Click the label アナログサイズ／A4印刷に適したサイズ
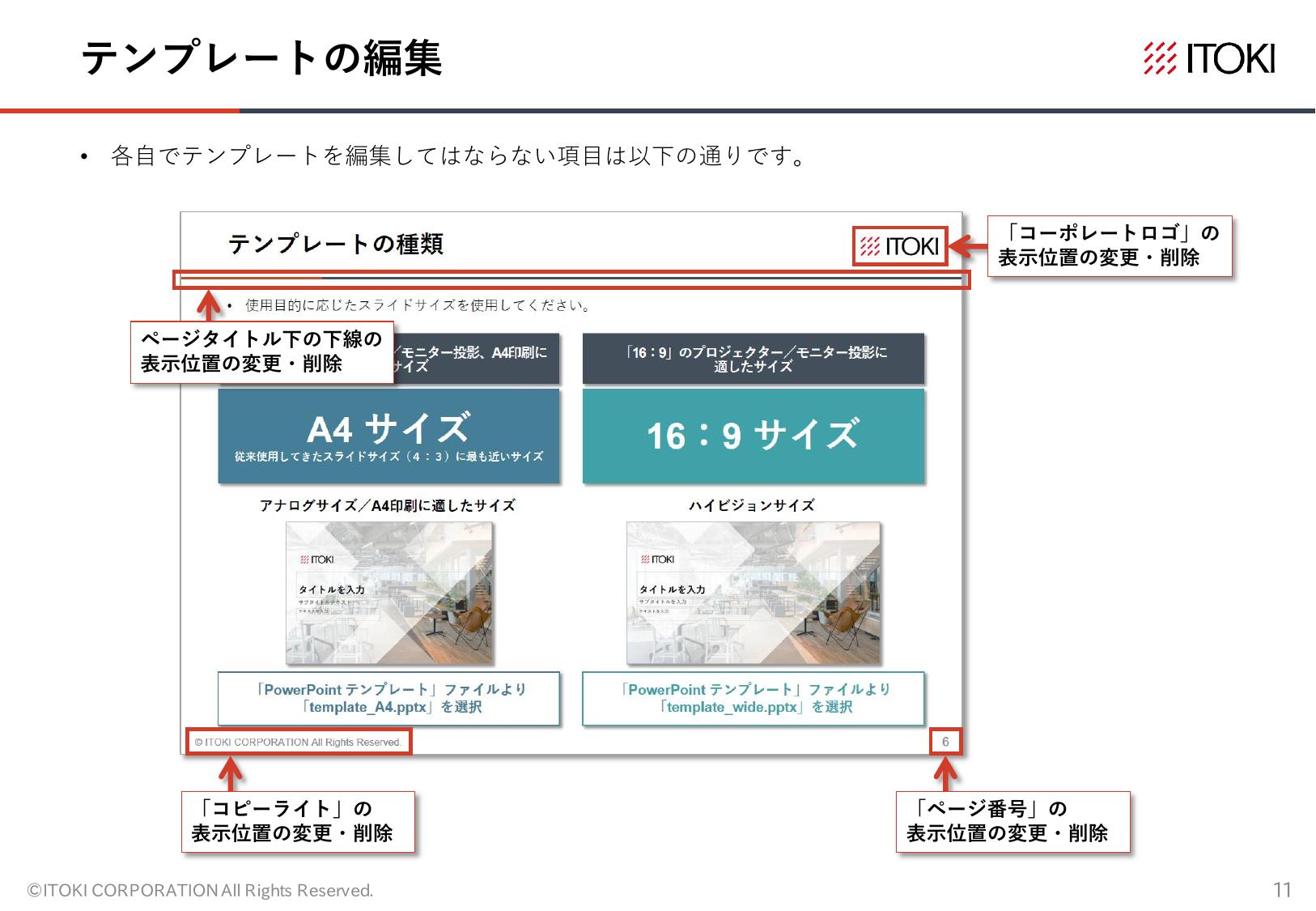 coord(388,505)
